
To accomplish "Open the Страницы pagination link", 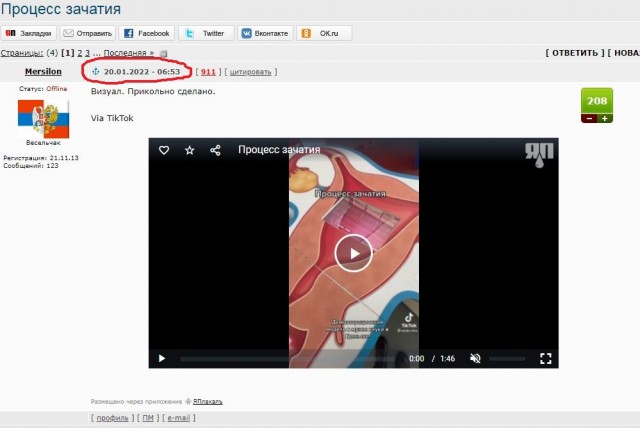I will pyautogui.click(x=22, y=53).
